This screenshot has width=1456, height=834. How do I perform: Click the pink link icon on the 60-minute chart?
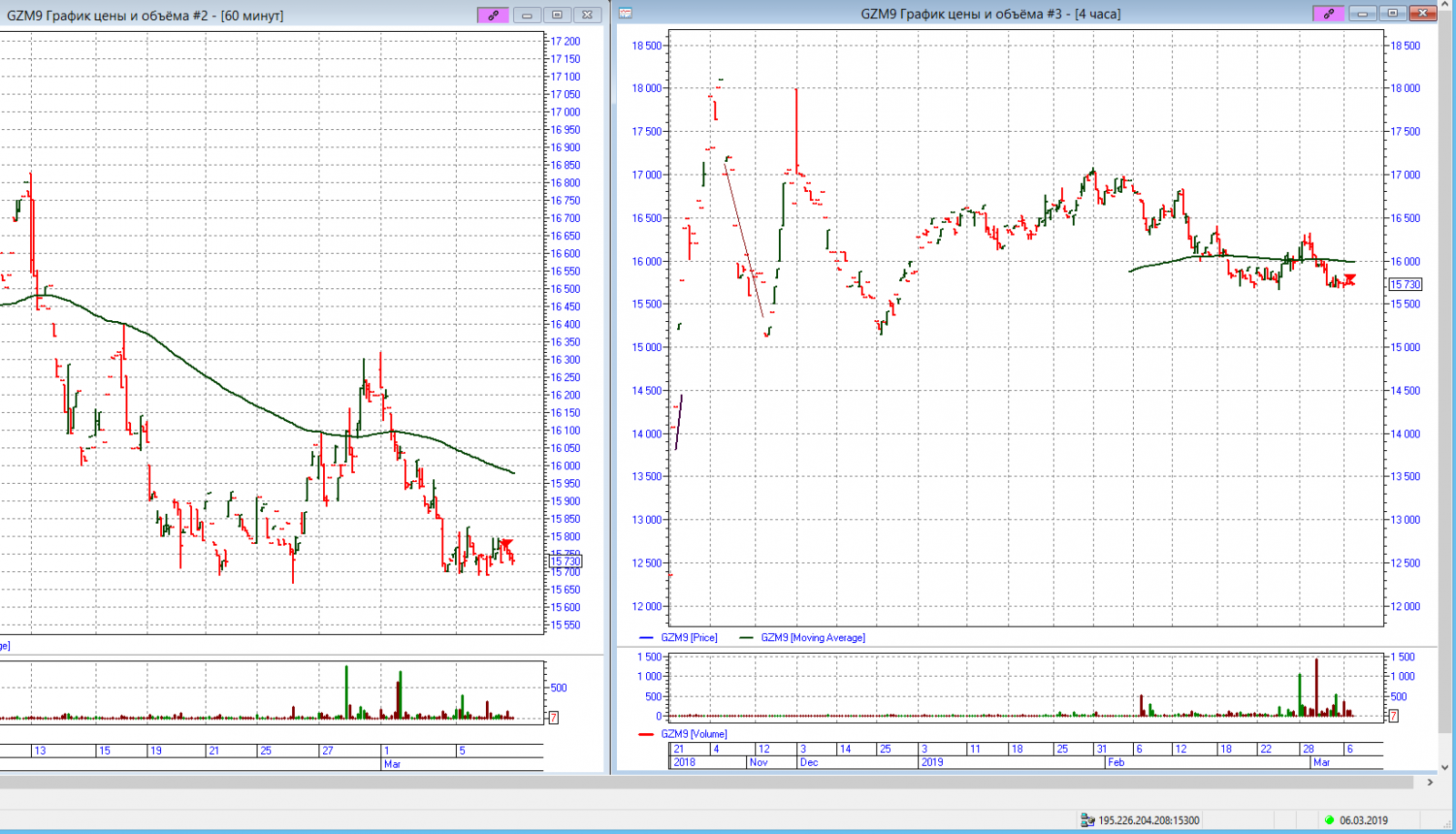point(492,15)
